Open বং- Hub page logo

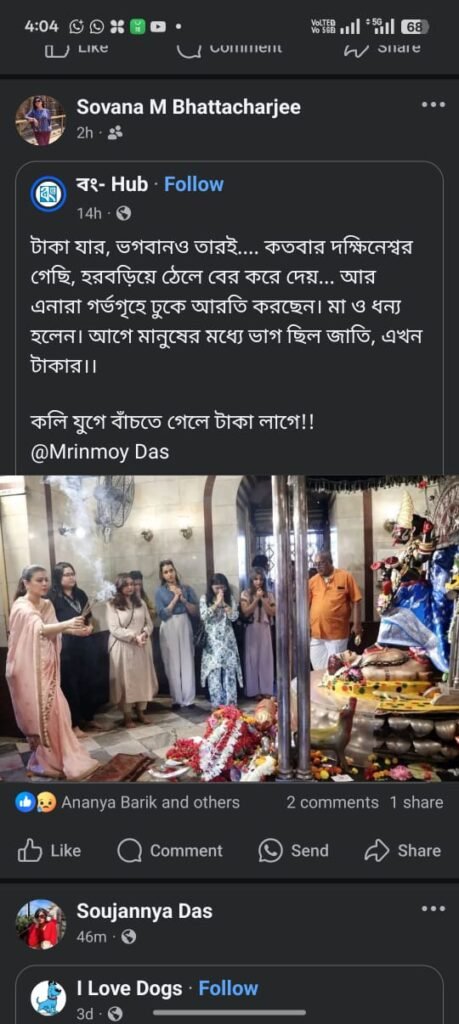[48, 194]
